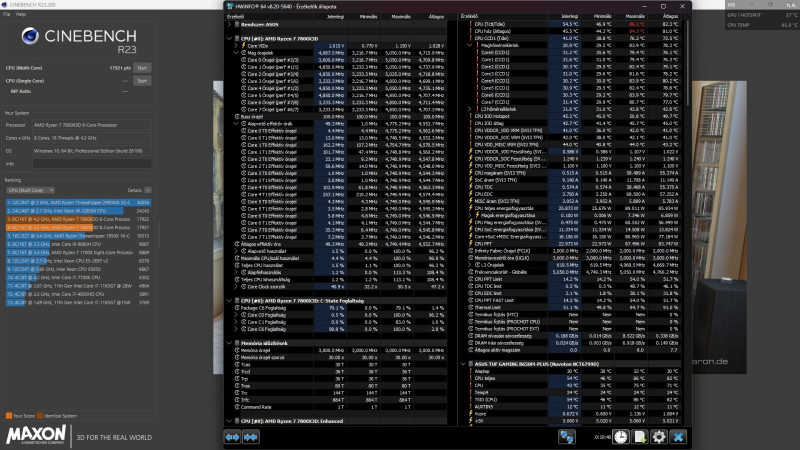
Task: Click the HWiNFO64 title bar app icon
Action: coord(230,6)
